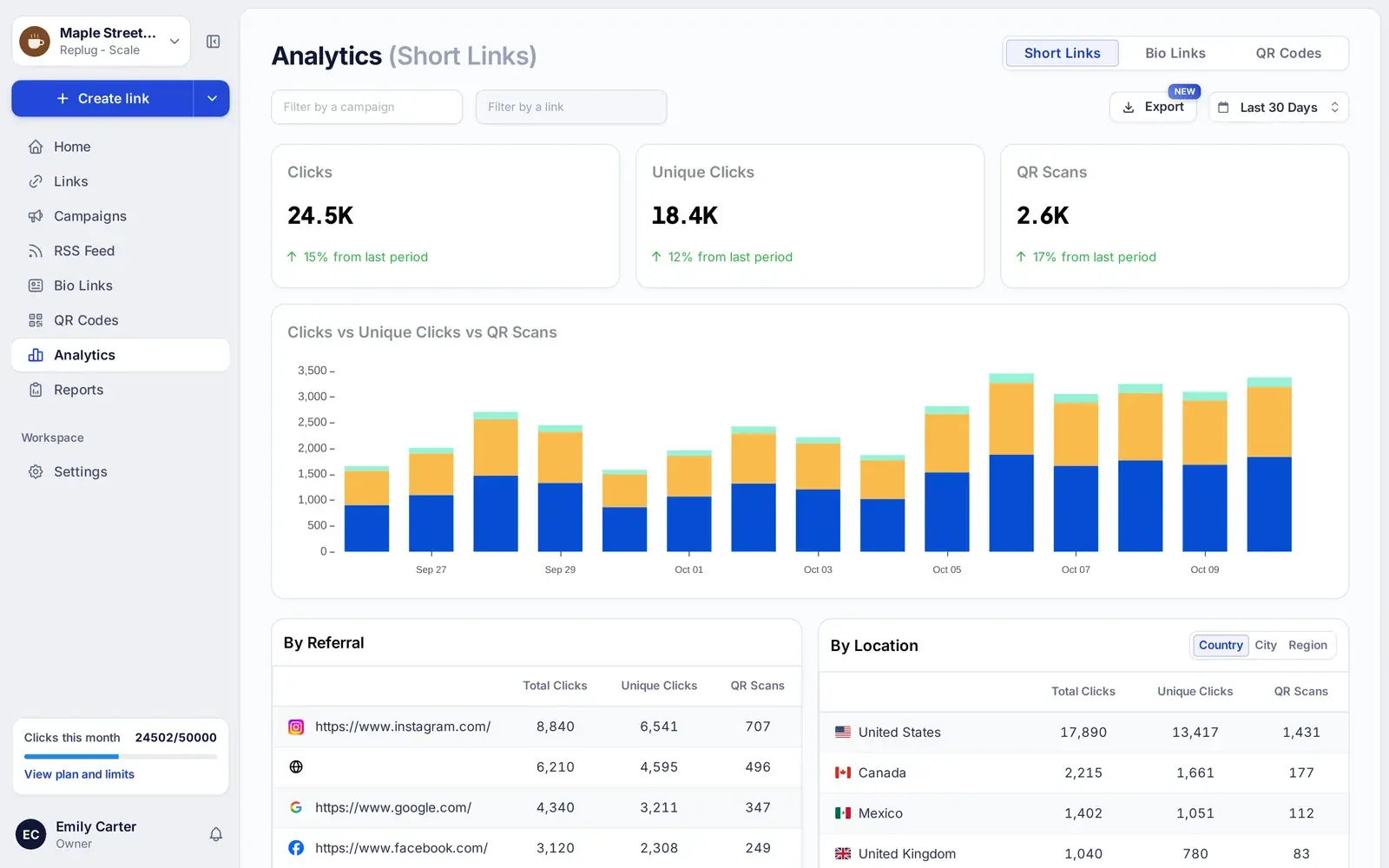Click the Settings gear icon
The image size is (1389, 868).
pyautogui.click(x=36, y=471)
